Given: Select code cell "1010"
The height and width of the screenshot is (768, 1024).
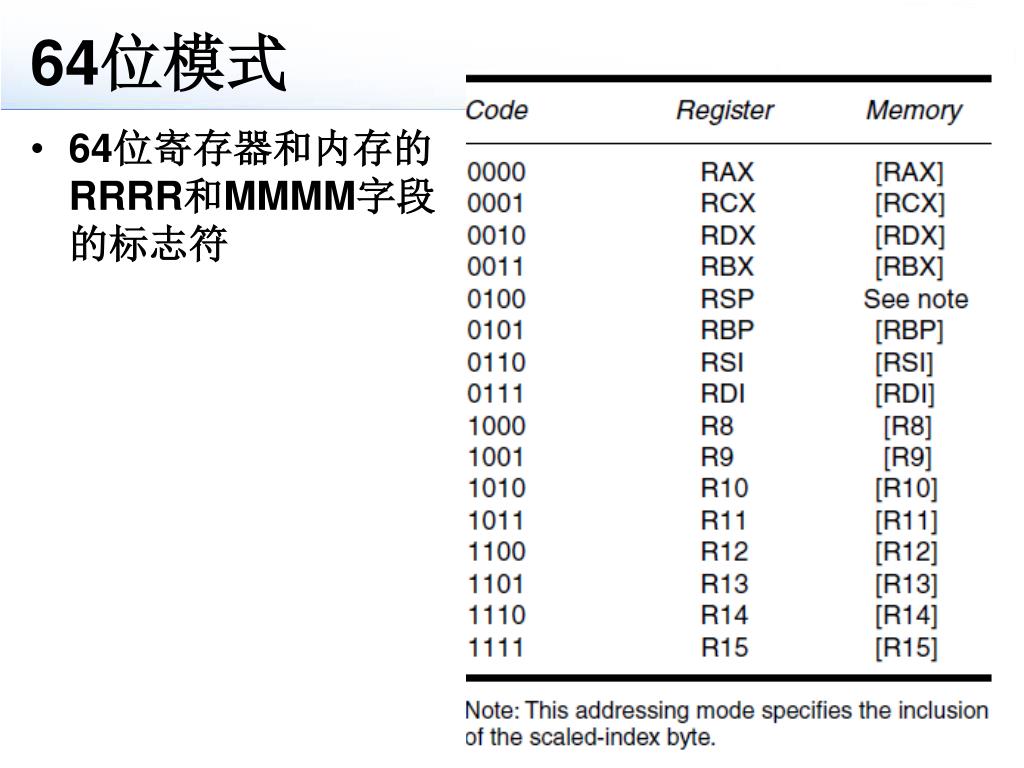Looking at the screenshot, I should (x=496, y=488).
